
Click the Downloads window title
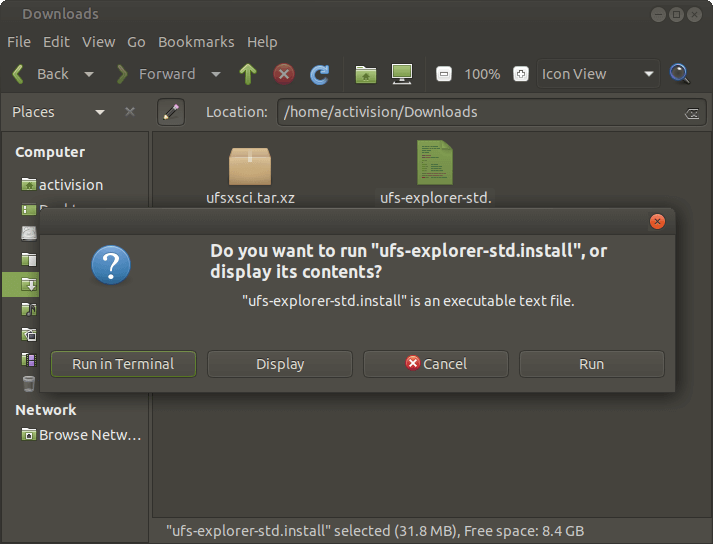tap(60, 14)
